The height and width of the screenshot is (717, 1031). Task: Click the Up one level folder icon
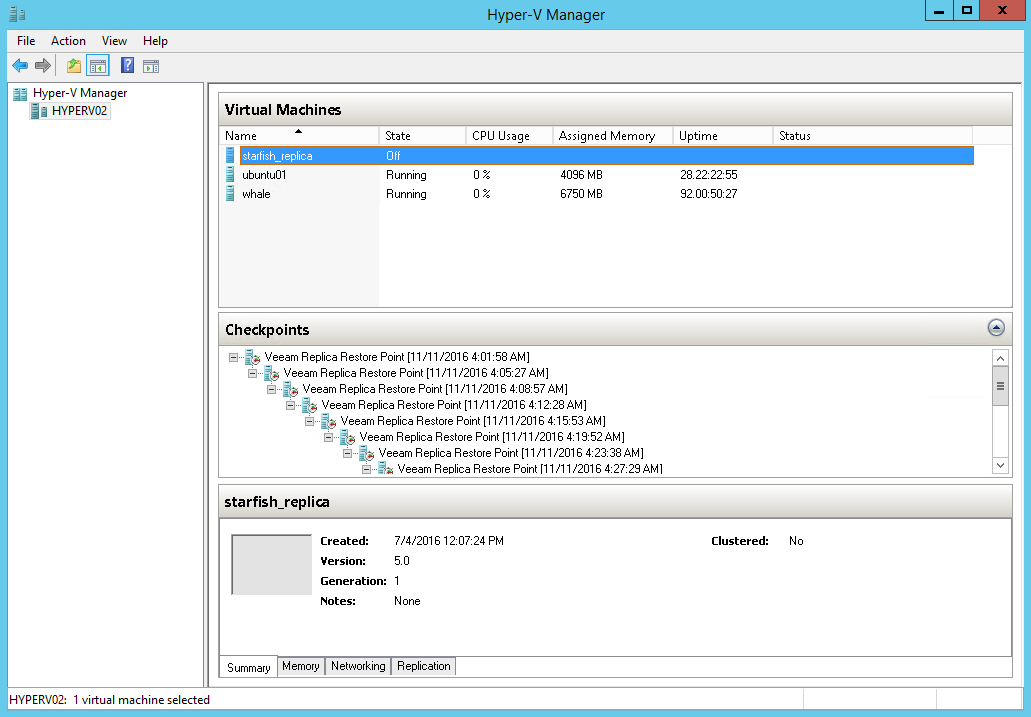74,66
